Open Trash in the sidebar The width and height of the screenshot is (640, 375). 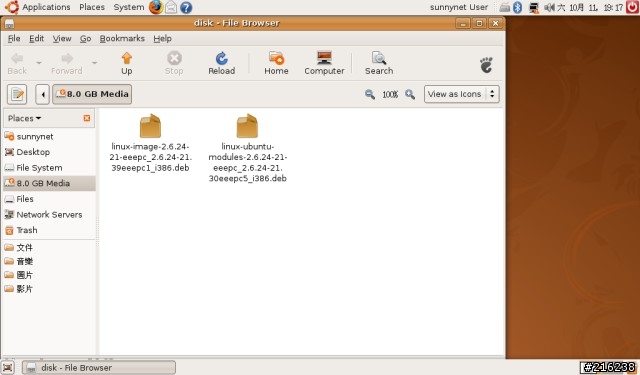[49, 230]
